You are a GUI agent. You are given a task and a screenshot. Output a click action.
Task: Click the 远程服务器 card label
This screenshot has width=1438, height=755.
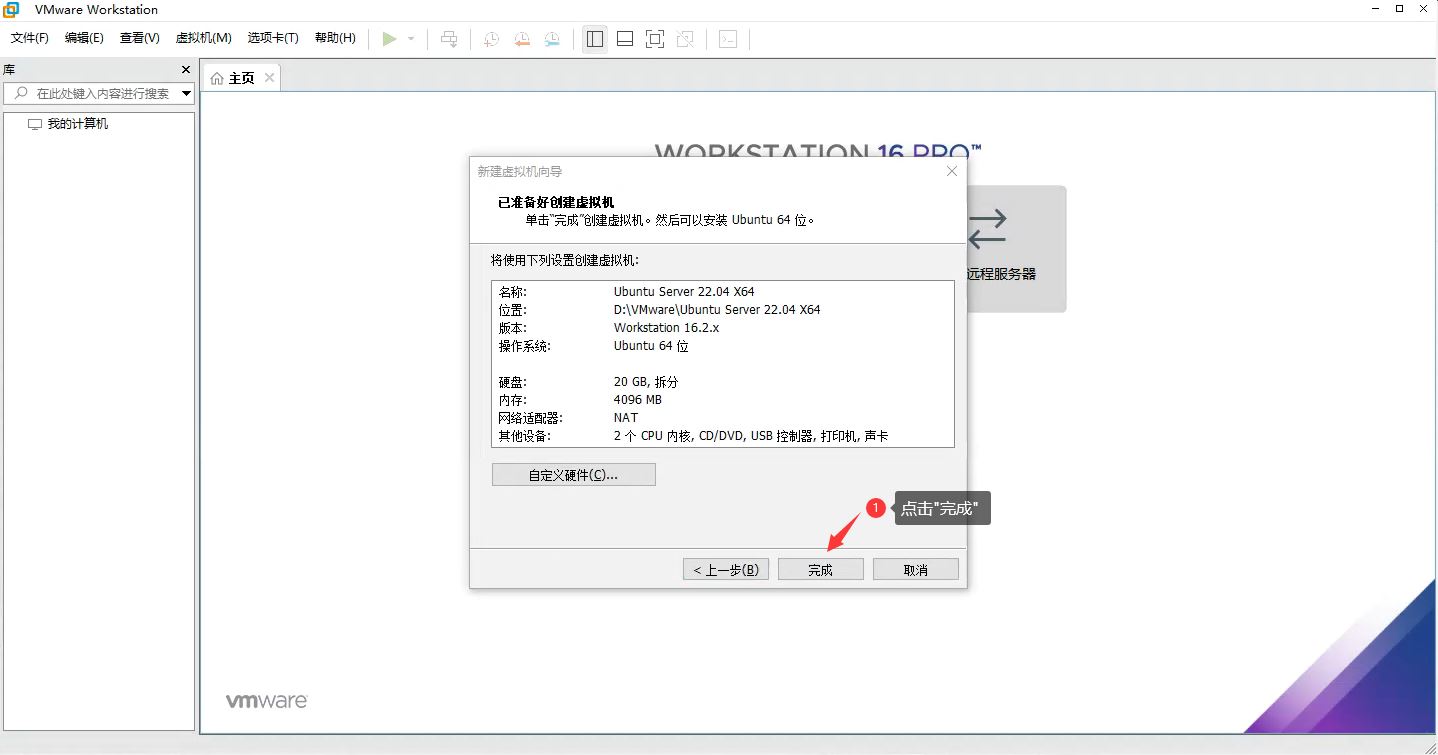pos(1001,274)
